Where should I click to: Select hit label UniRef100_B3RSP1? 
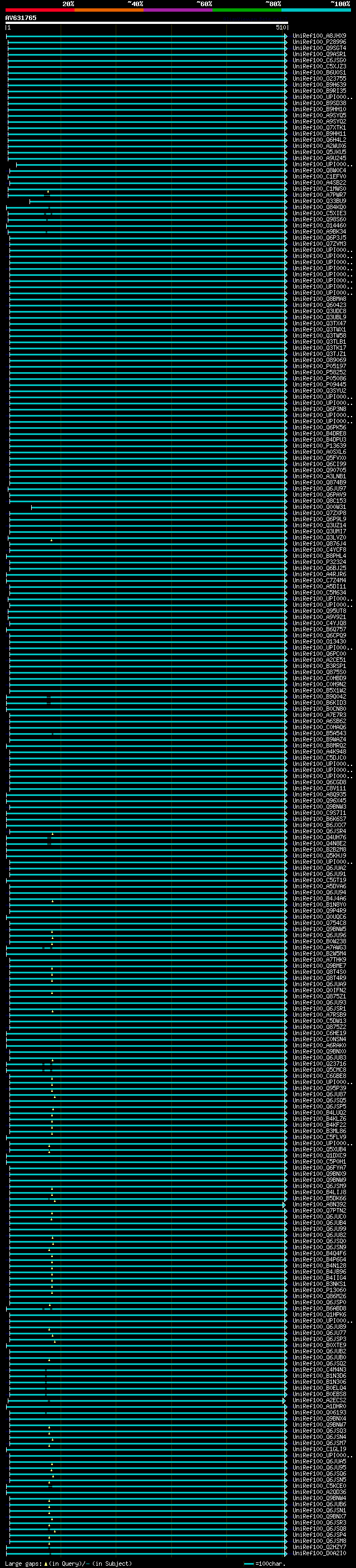pyautogui.click(x=319, y=666)
